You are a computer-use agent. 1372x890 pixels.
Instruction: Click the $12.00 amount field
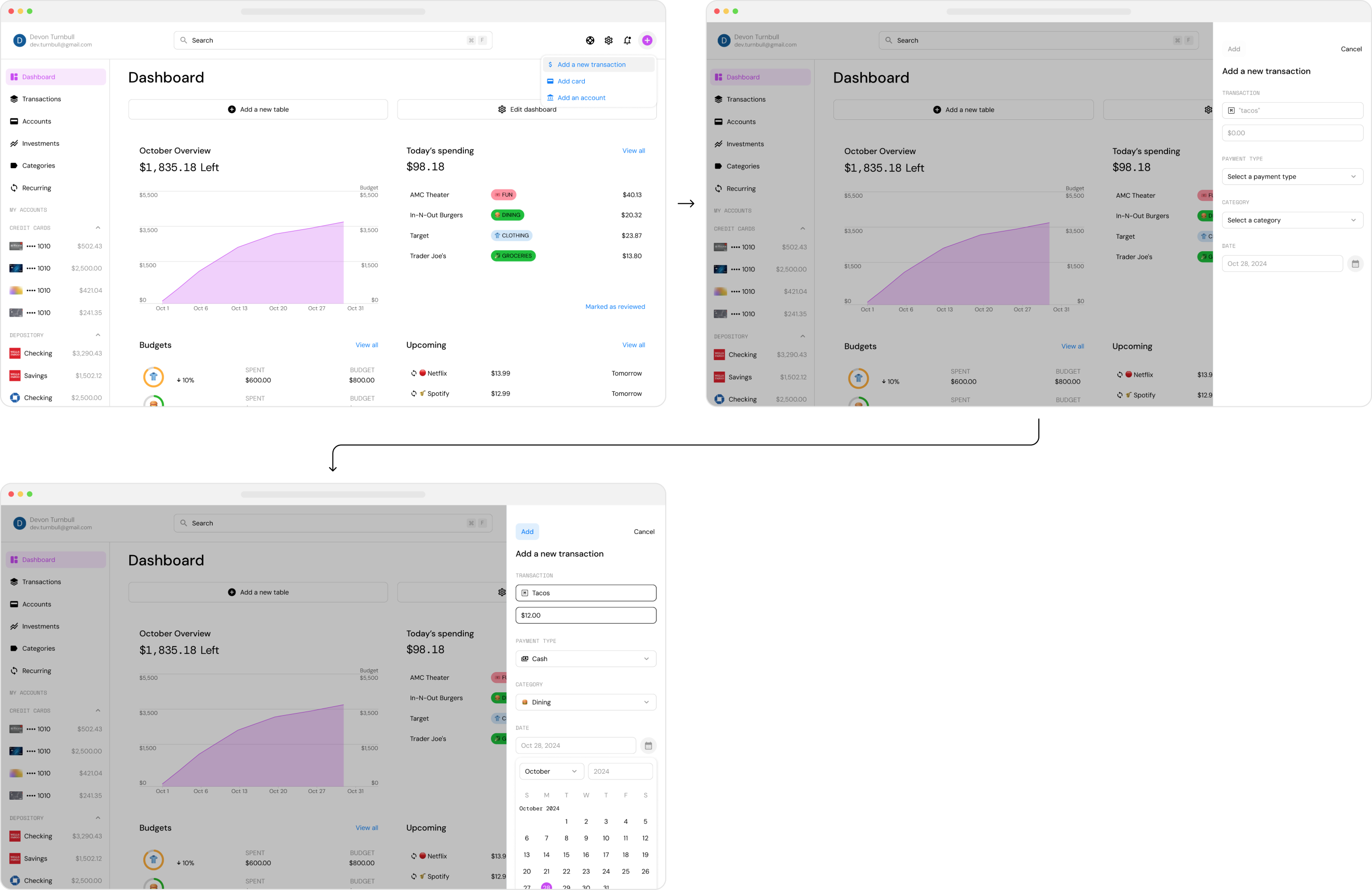(586, 615)
